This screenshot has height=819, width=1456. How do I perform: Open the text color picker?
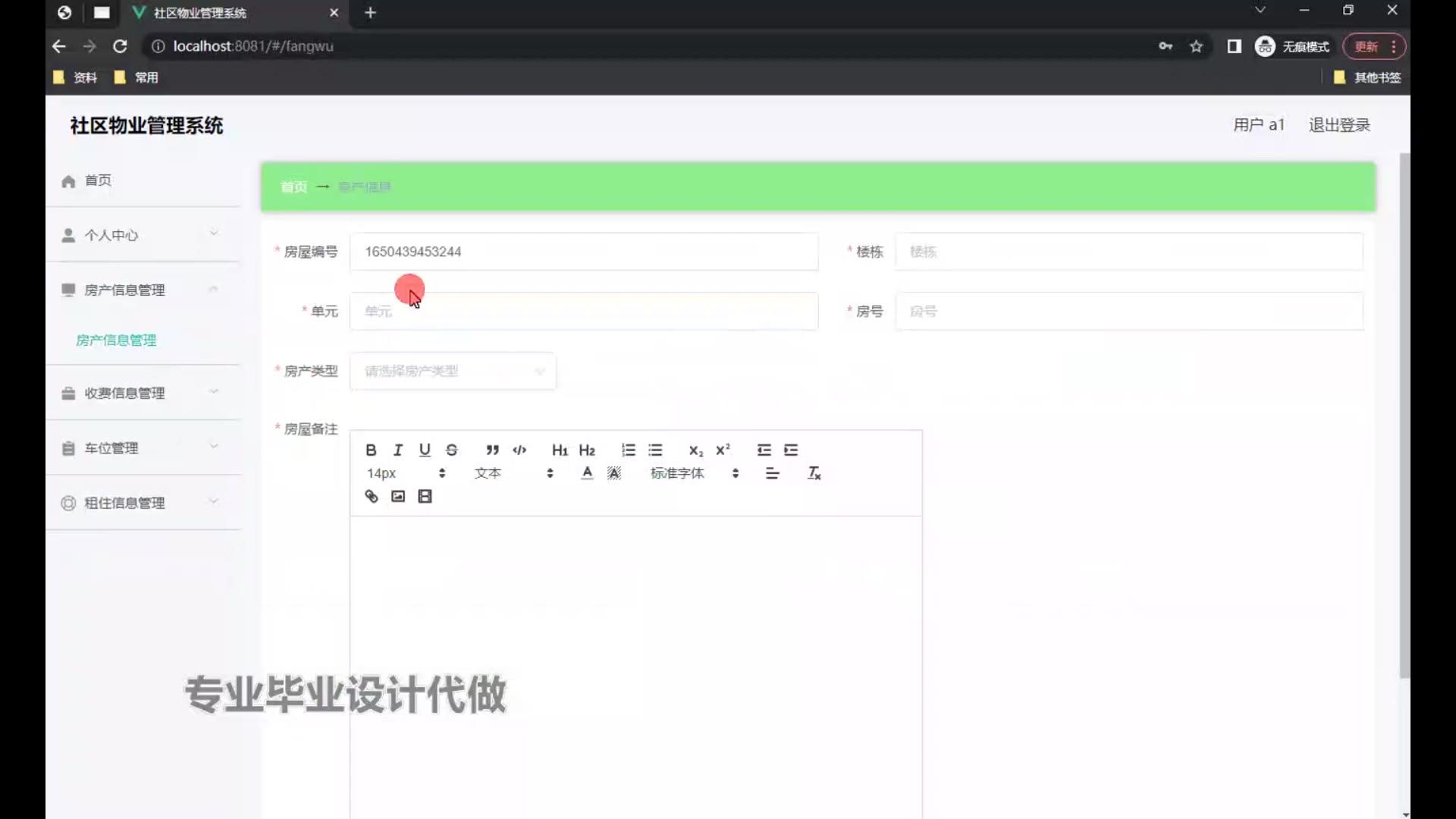coord(587,473)
